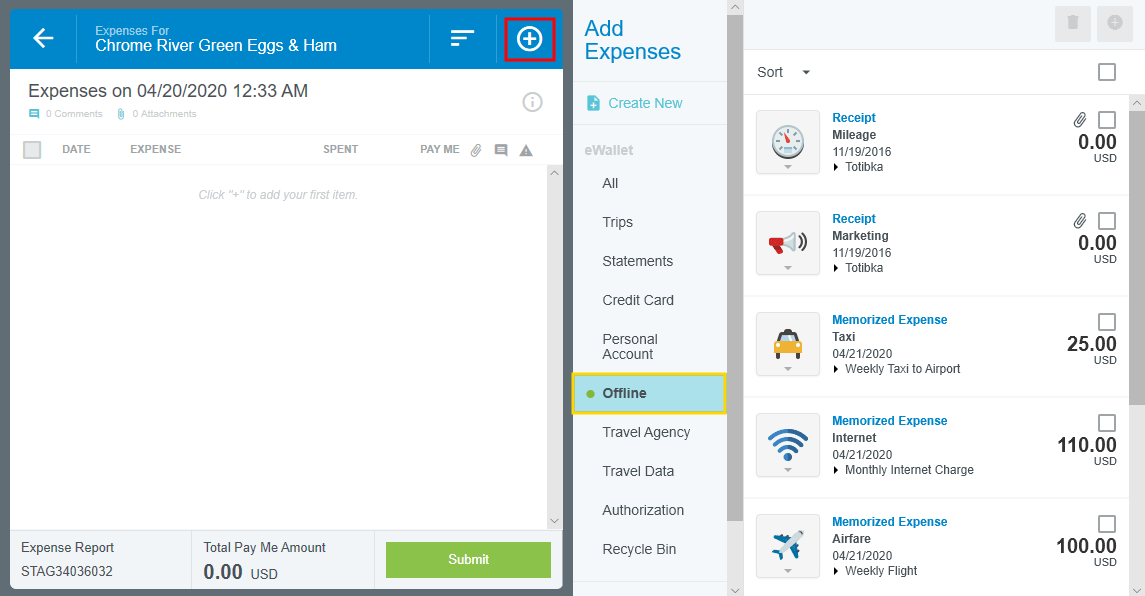Expand the Monthly Internet Charge details
1145x596 pixels.
[x=837, y=470]
